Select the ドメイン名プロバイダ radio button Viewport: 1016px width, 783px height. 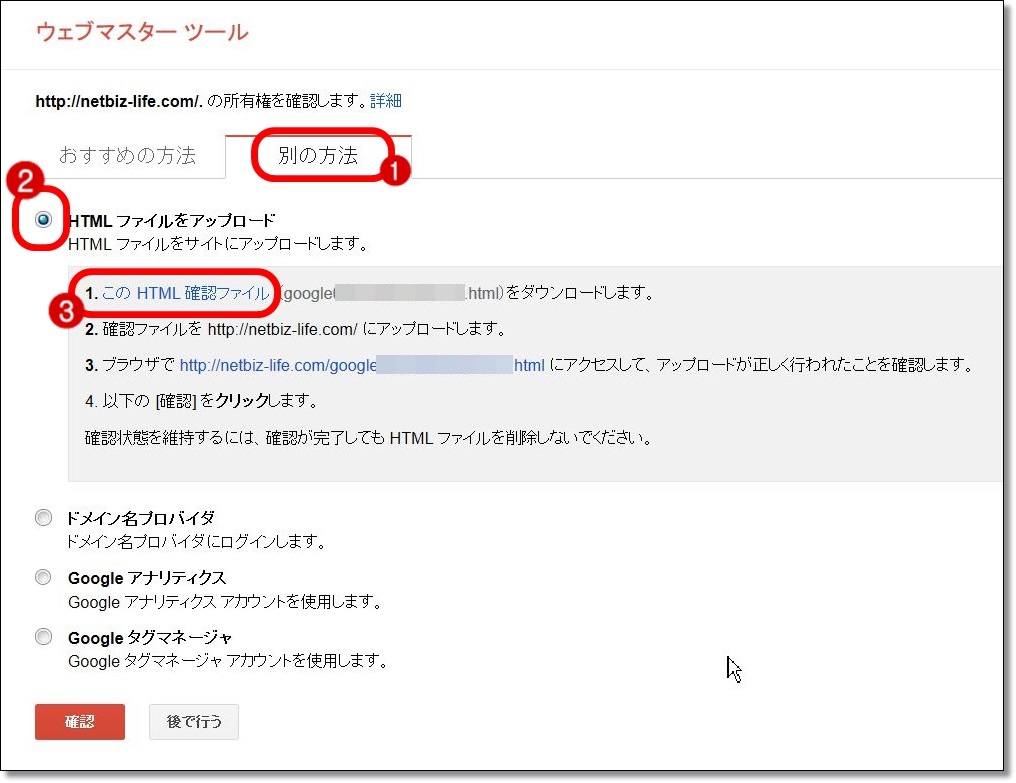coord(43,517)
